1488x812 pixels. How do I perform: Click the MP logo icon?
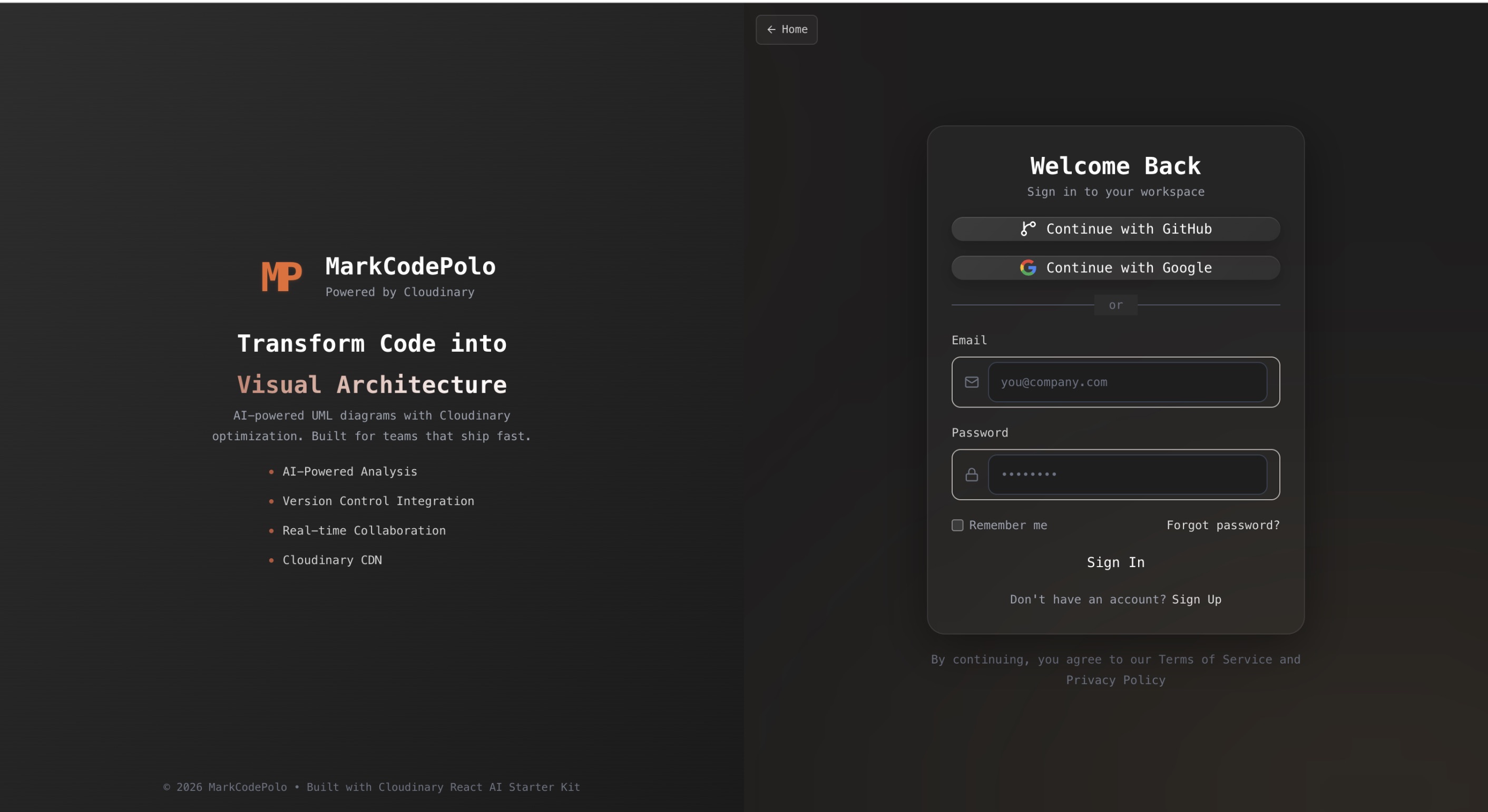click(281, 276)
